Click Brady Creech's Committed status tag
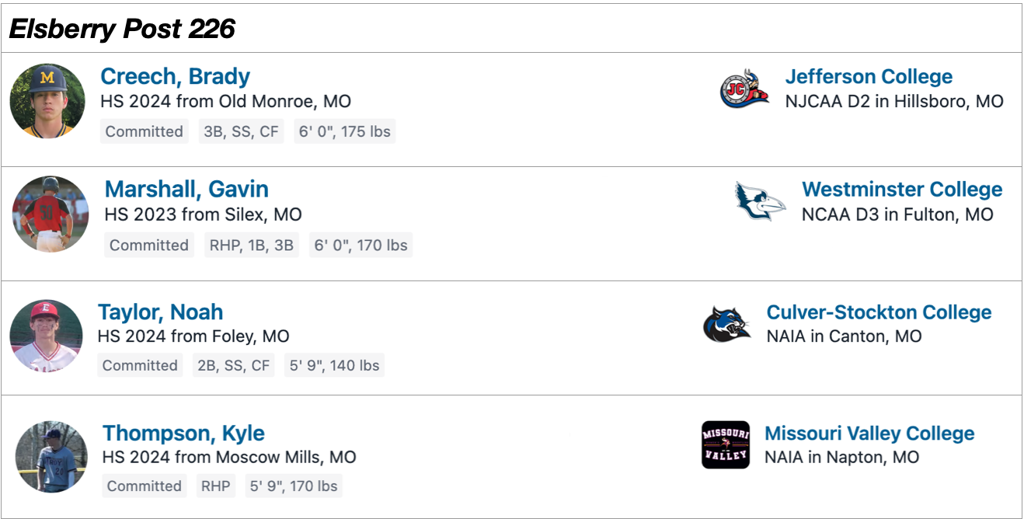The height and width of the screenshot is (519, 1024). tap(144, 132)
